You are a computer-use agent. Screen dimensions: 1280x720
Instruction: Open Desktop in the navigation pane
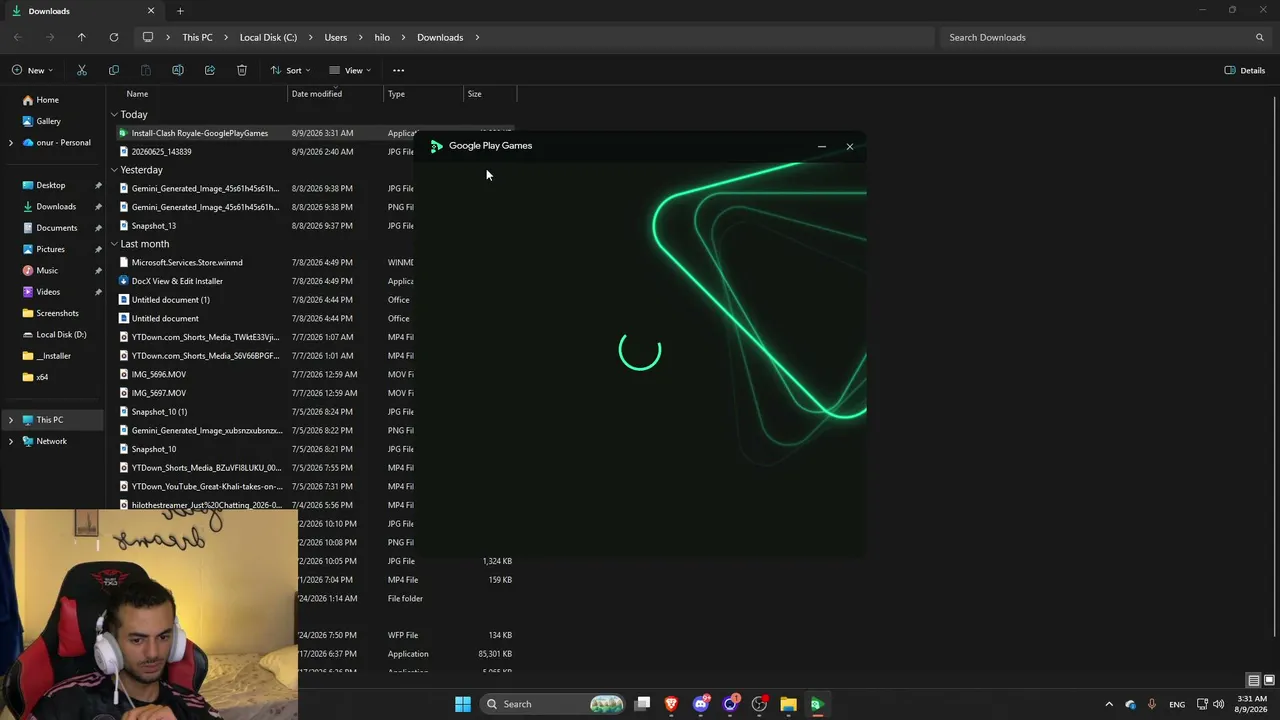coord(50,185)
